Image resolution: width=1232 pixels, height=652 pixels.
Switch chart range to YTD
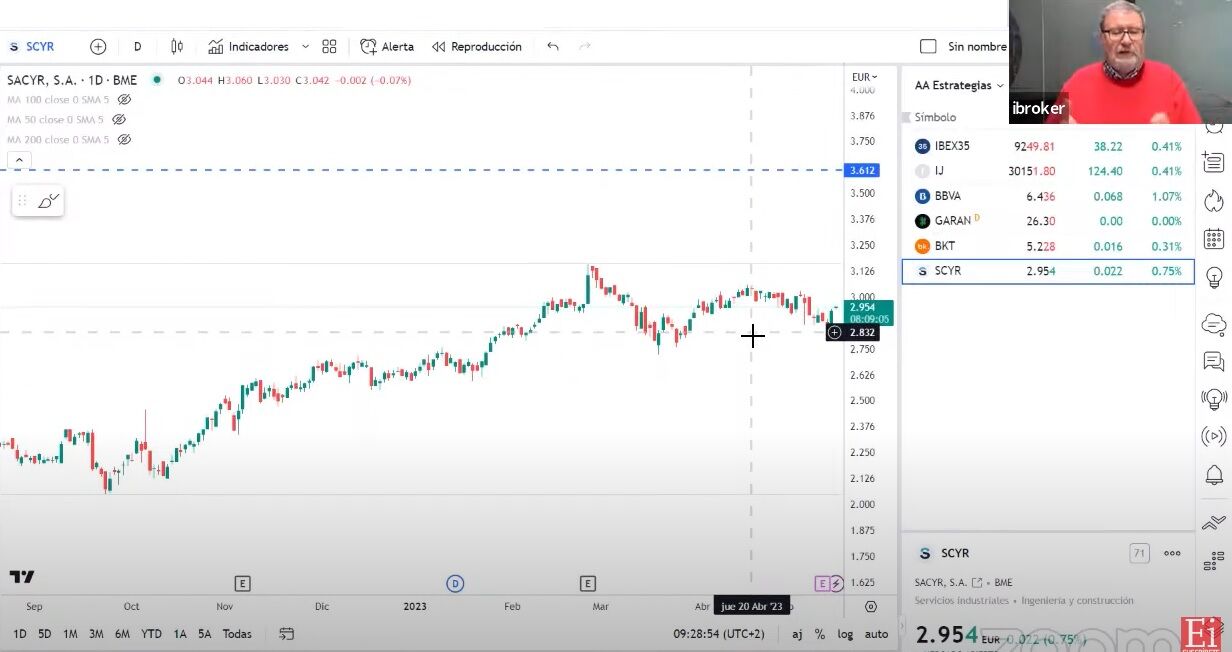[x=151, y=634]
